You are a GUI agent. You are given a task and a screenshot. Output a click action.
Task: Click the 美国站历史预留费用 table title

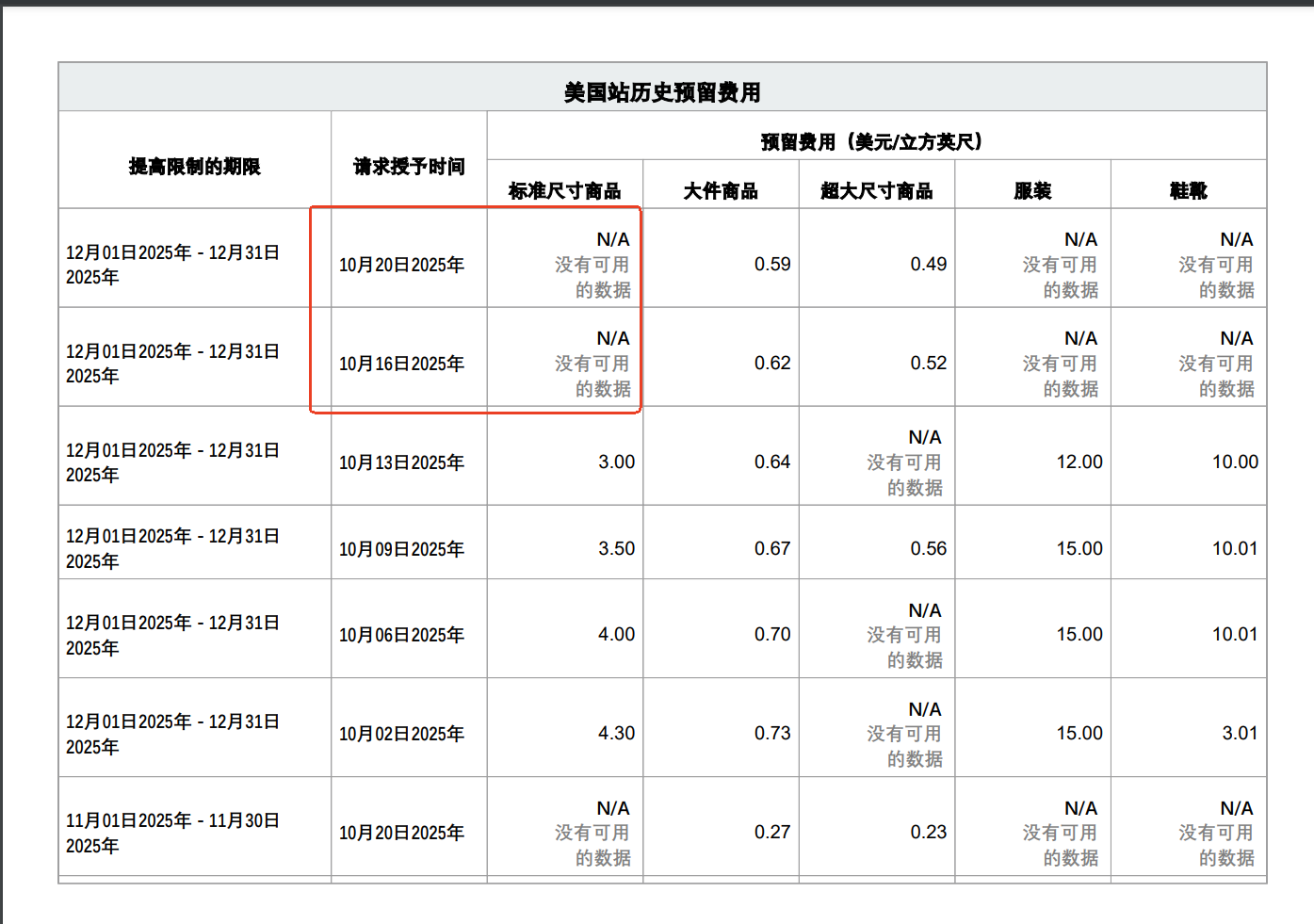pyautogui.click(x=662, y=92)
